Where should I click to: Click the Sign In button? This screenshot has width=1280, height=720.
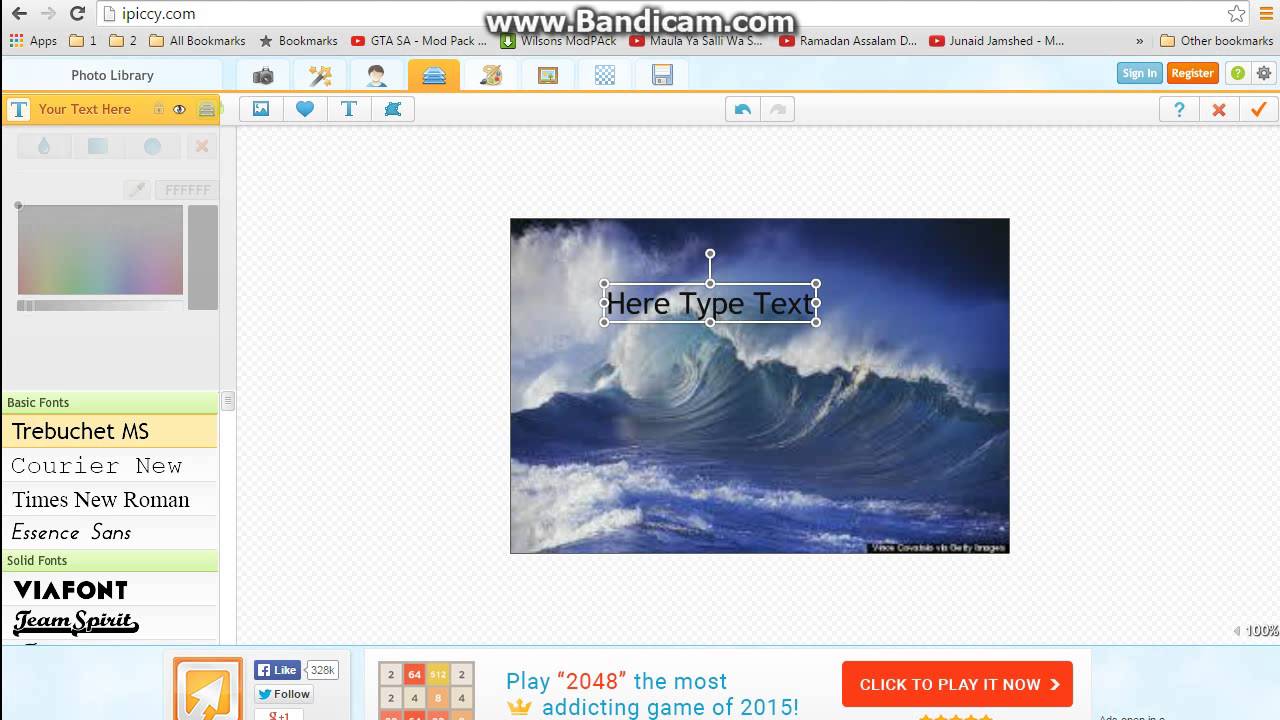(x=1139, y=73)
